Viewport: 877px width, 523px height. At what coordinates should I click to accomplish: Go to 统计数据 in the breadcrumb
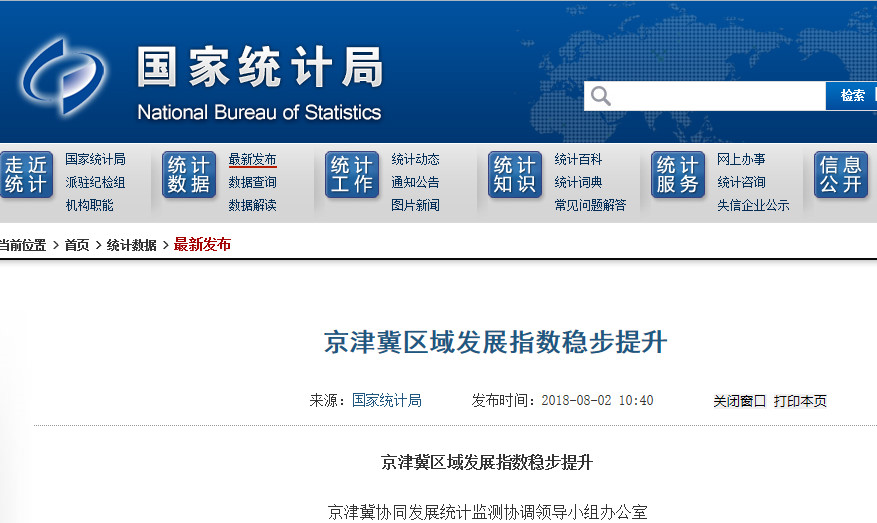[x=131, y=245]
